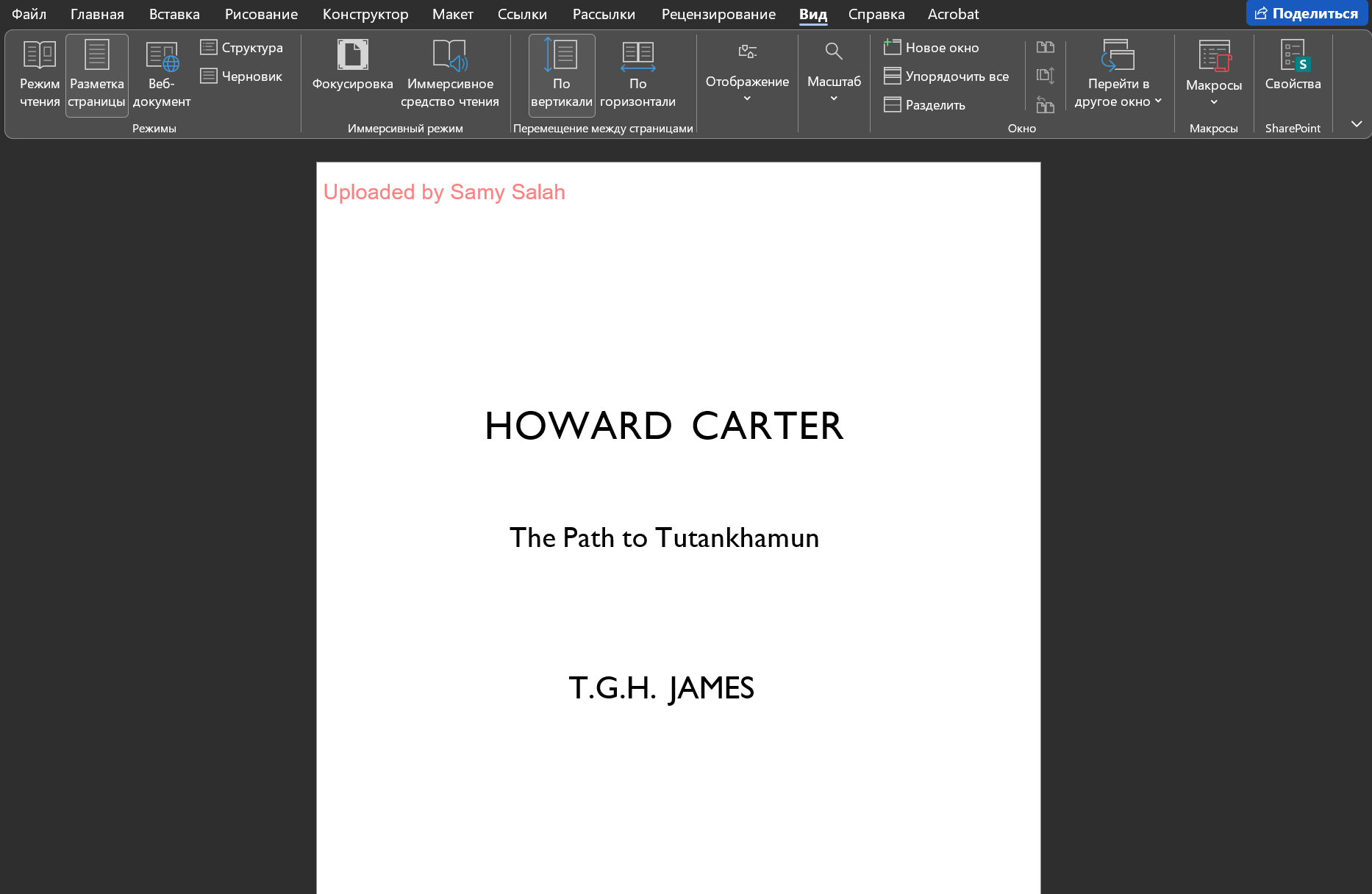Switch to the Рисование tab

coord(261,14)
